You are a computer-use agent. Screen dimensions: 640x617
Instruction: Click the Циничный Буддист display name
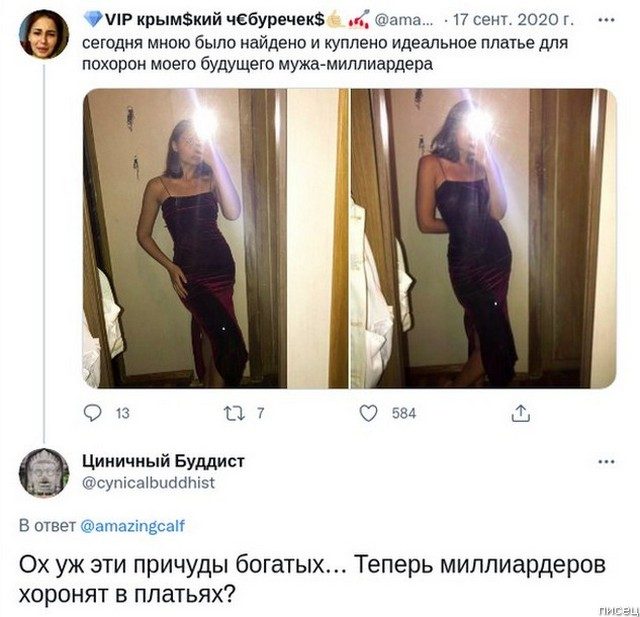pos(163,461)
